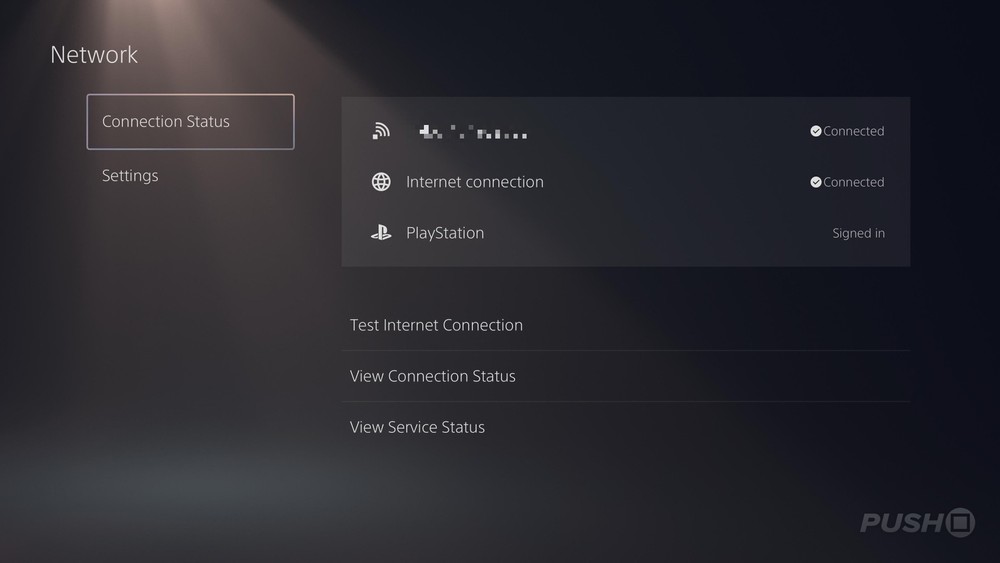1000x563 pixels.
Task: Click the square icon in Push logo
Action: pyautogui.click(x=961, y=522)
